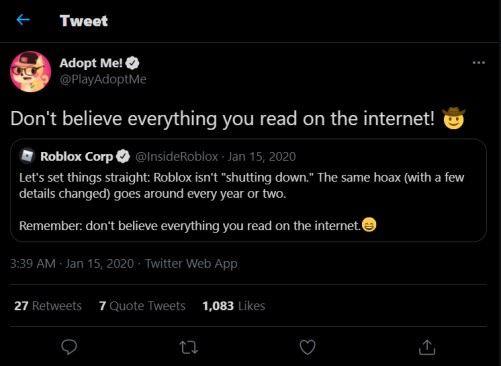Open the quoted Roblox tweet text
The height and width of the screenshot is (366, 501).
242,202
